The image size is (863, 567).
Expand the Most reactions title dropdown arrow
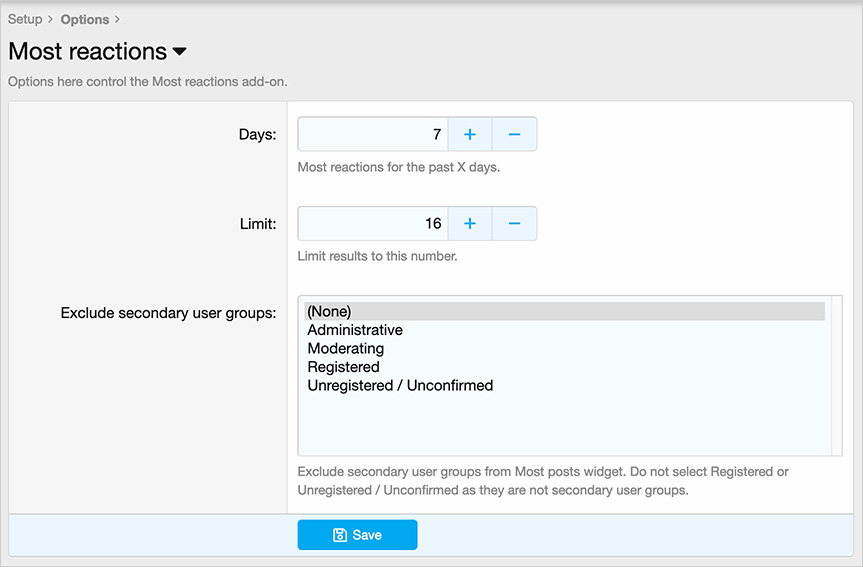[x=180, y=52]
